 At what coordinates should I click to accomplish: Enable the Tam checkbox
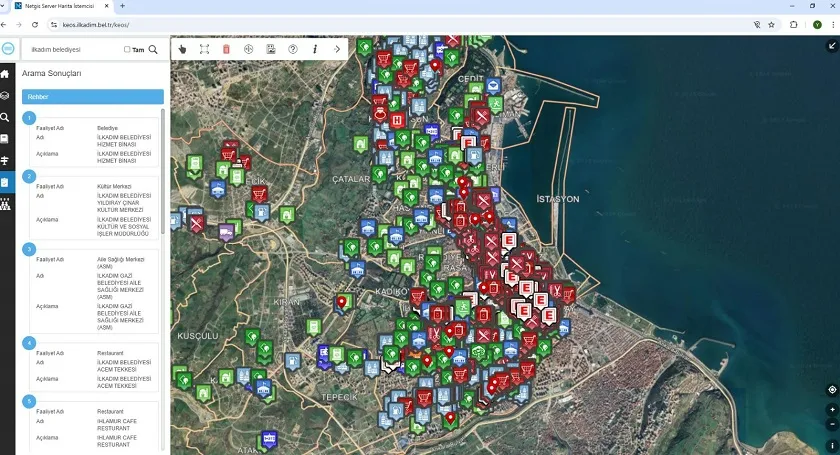[127, 49]
